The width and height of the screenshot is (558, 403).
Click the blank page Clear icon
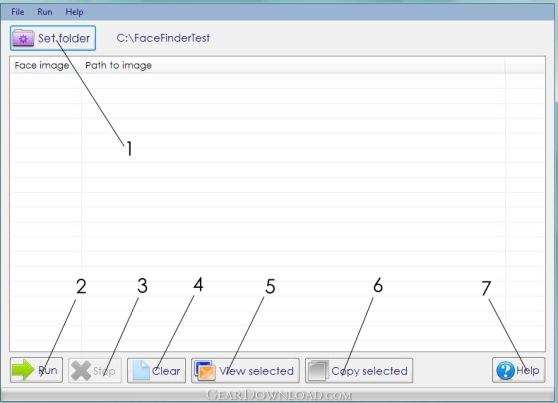[x=141, y=371]
